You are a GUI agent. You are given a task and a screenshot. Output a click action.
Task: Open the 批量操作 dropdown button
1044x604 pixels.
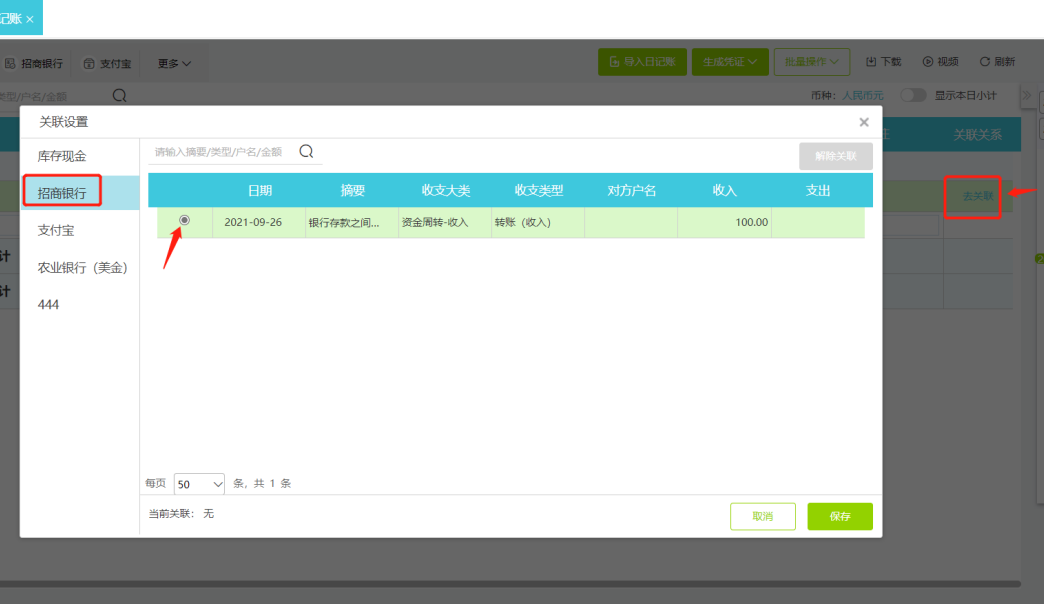[811, 62]
